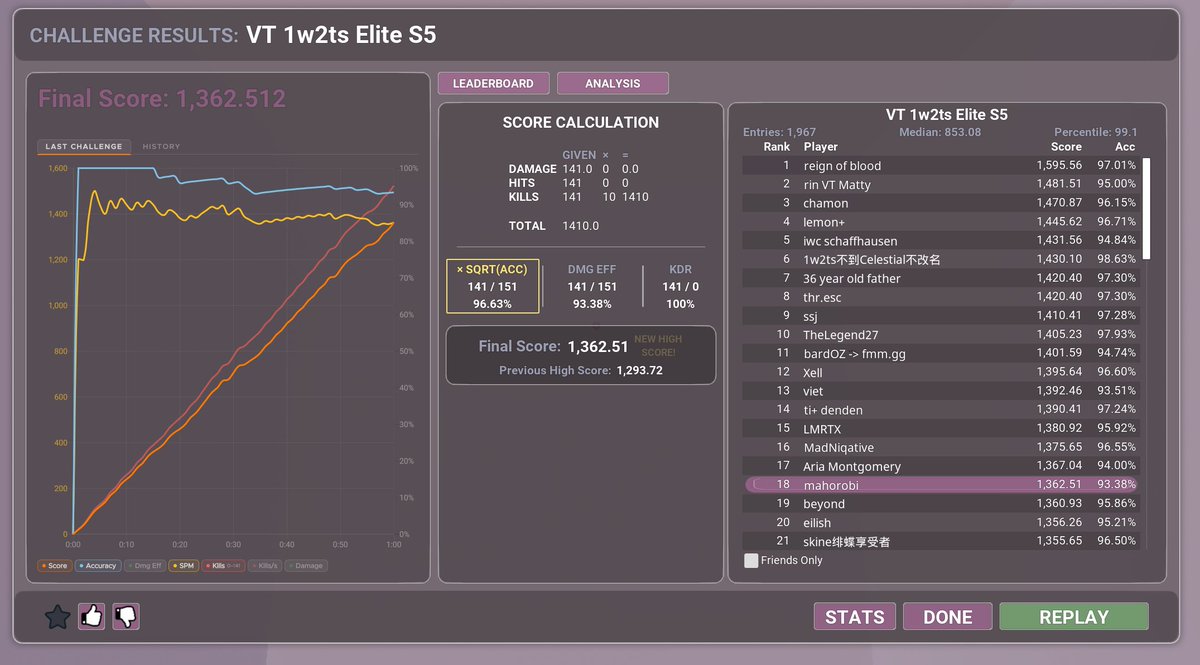Open the History tab

coord(161,147)
